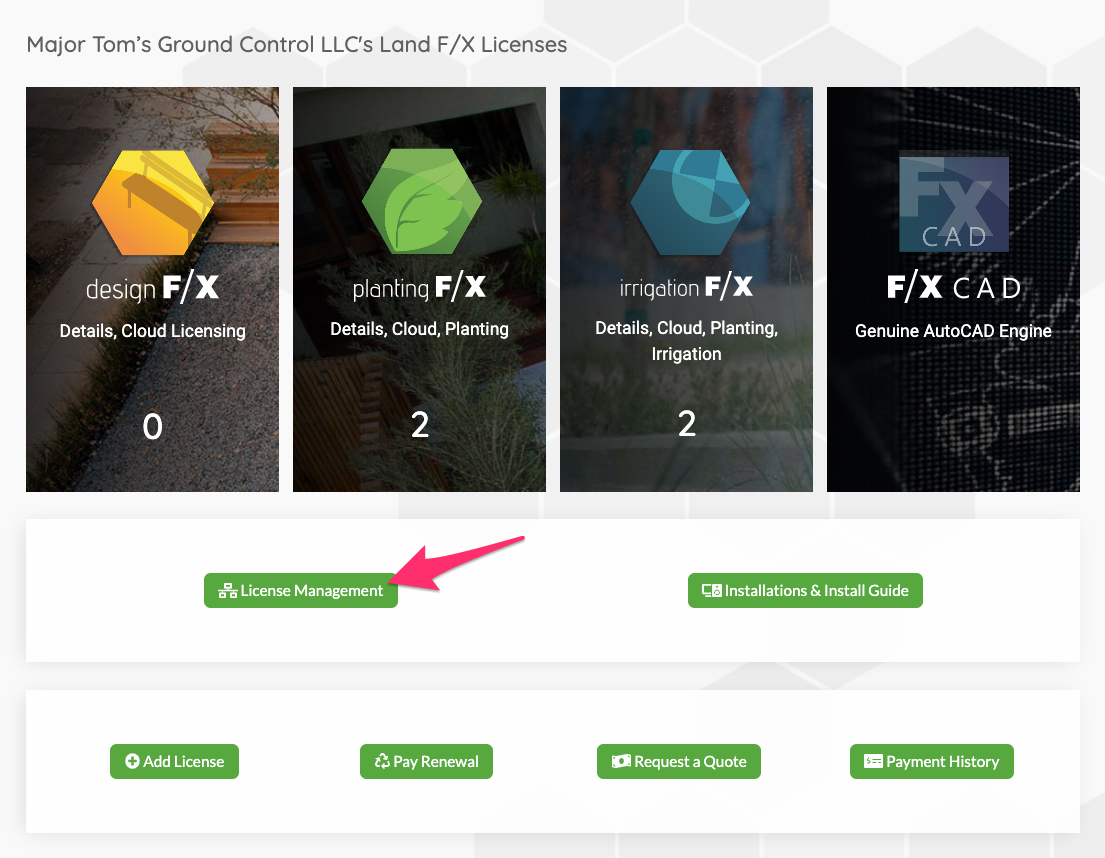Click Request a Quote button
The height and width of the screenshot is (858, 1105).
[679, 761]
